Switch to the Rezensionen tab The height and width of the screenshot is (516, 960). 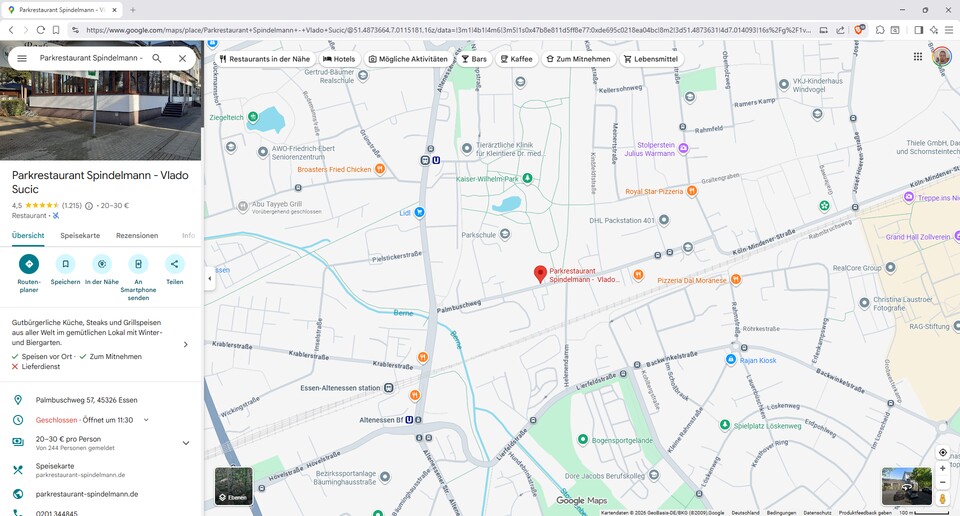pyautogui.click(x=137, y=236)
